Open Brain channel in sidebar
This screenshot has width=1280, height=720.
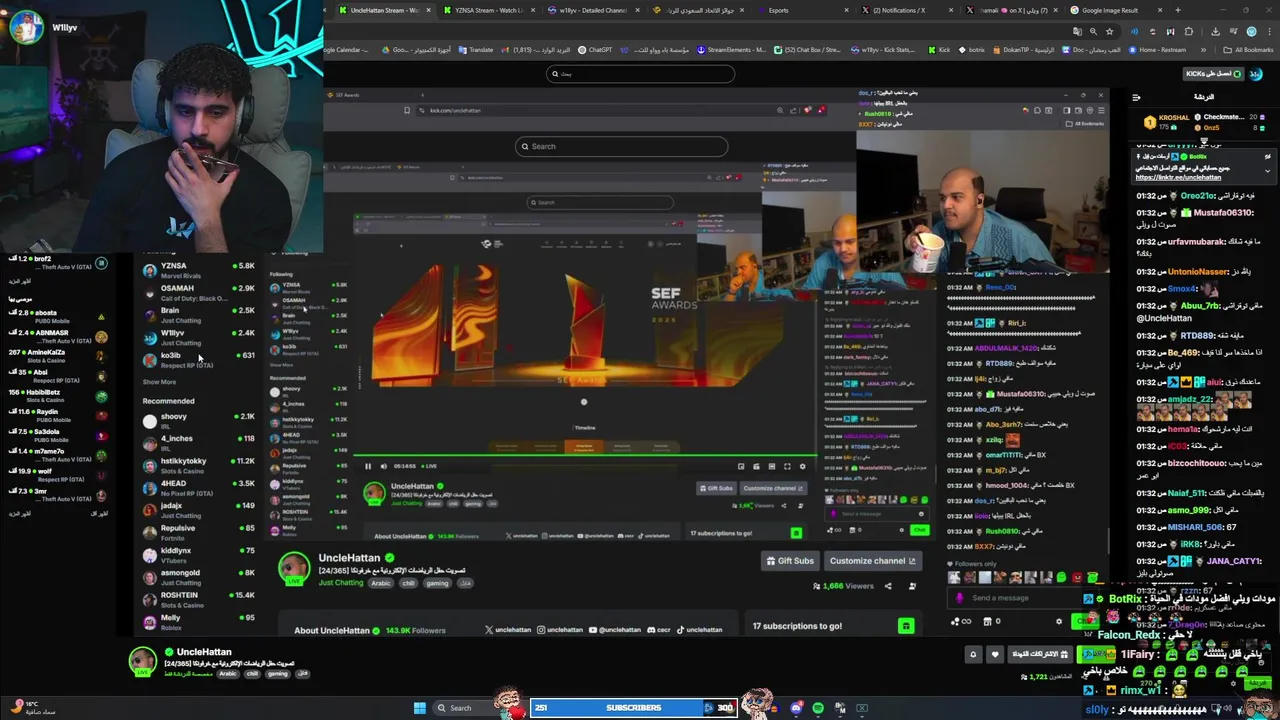click(198, 314)
